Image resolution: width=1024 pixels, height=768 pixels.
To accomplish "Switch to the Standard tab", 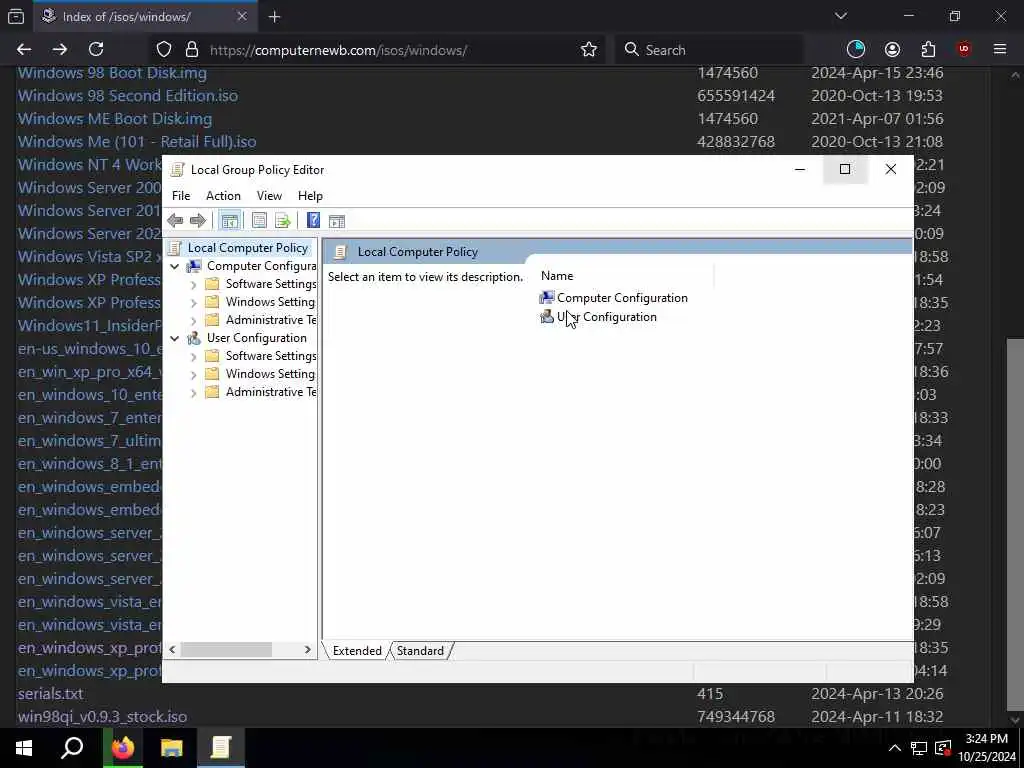I will click(420, 650).
